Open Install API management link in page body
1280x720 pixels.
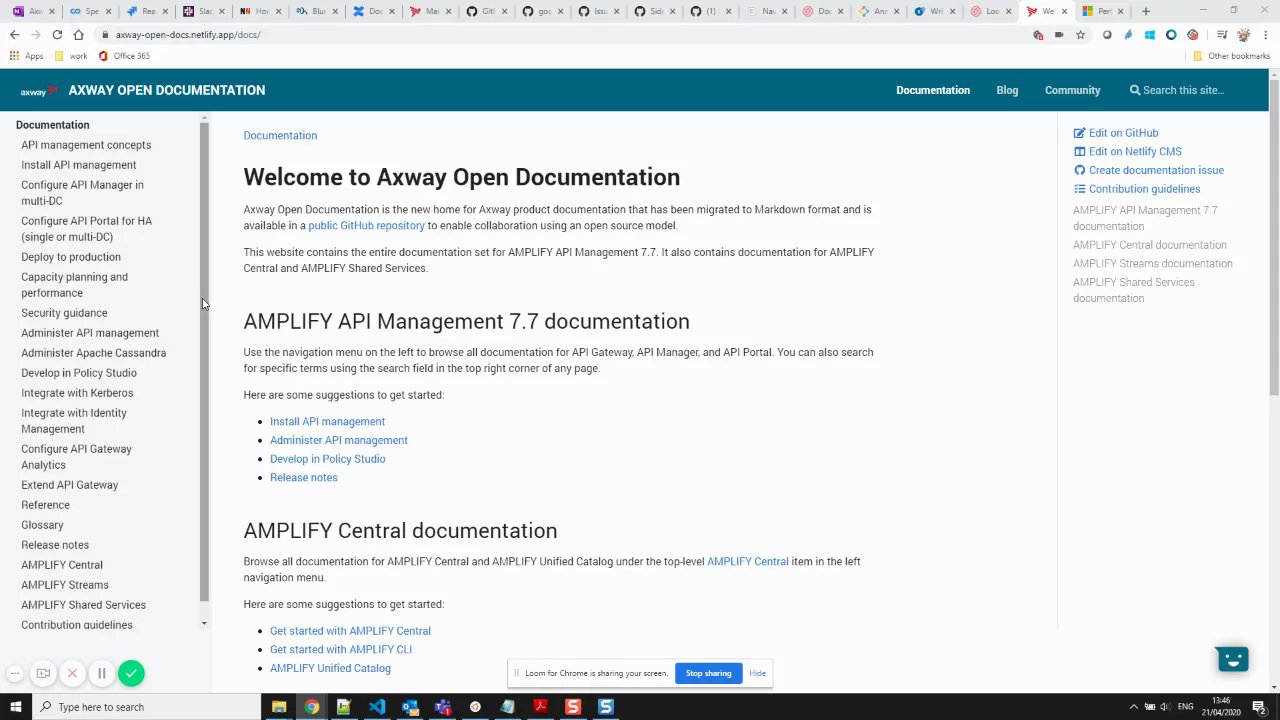[x=327, y=422]
